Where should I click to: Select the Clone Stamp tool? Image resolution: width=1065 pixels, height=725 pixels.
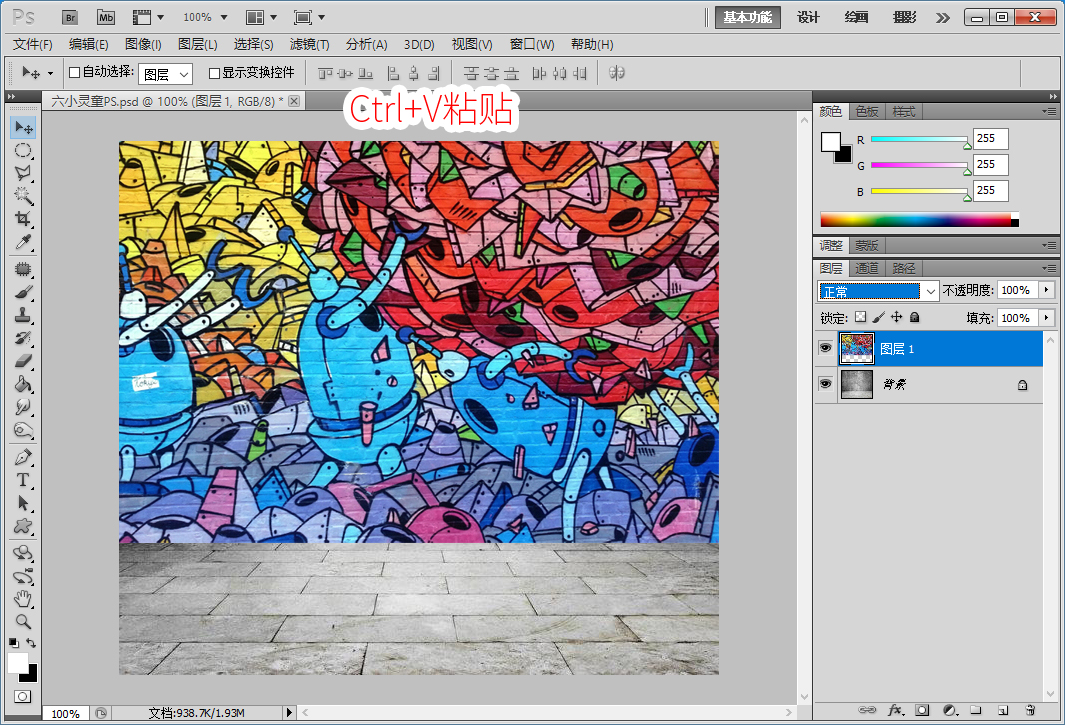click(x=23, y=315)
